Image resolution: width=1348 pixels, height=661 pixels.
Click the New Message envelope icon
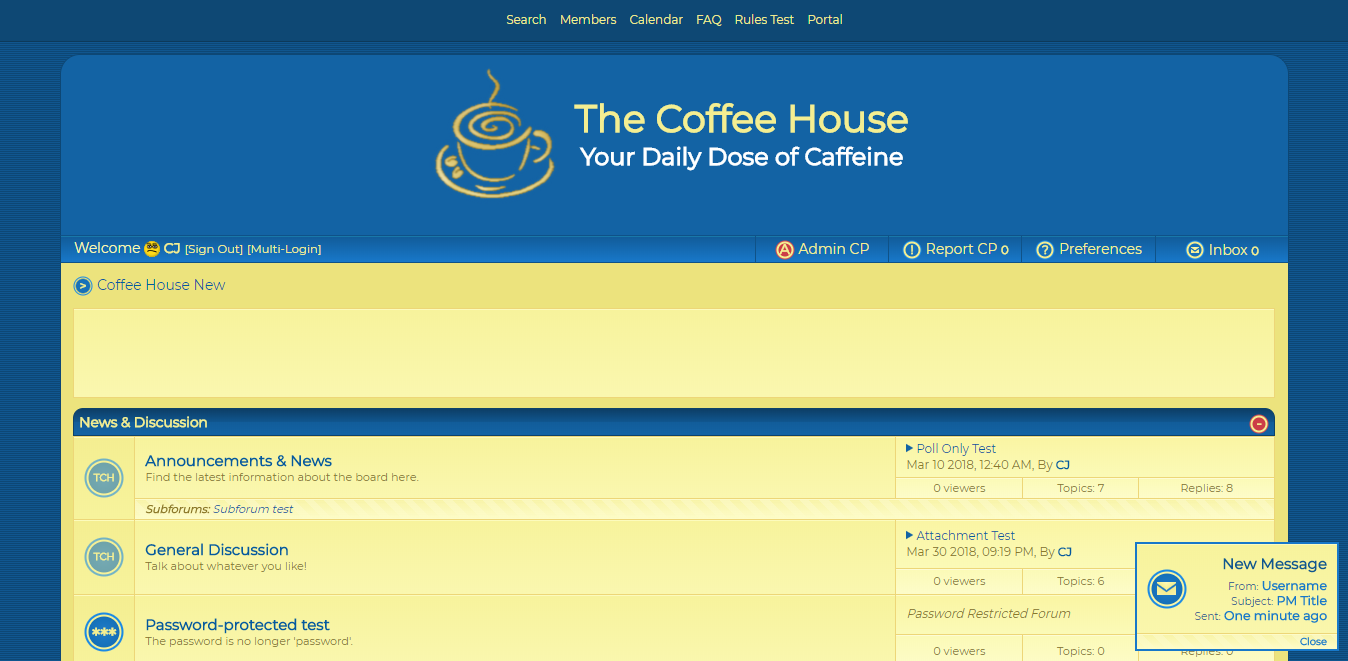[x=1166, y=589]
